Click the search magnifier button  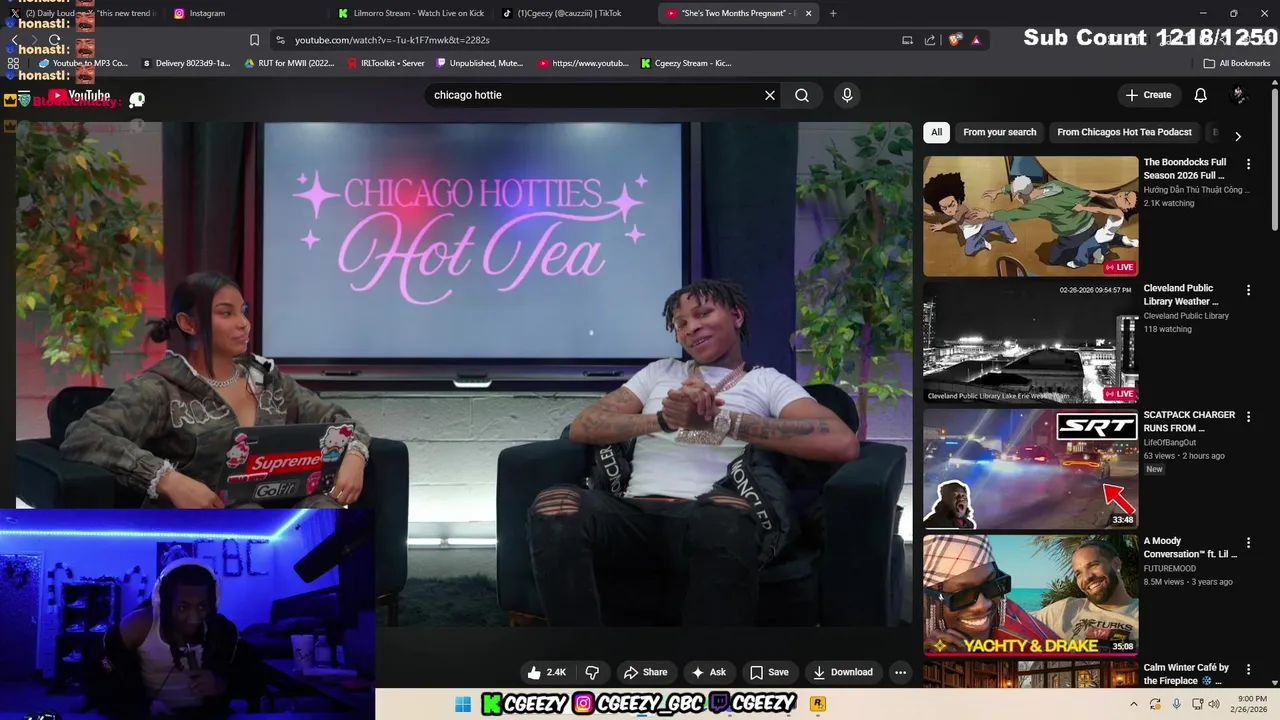(x=802, y=95)
